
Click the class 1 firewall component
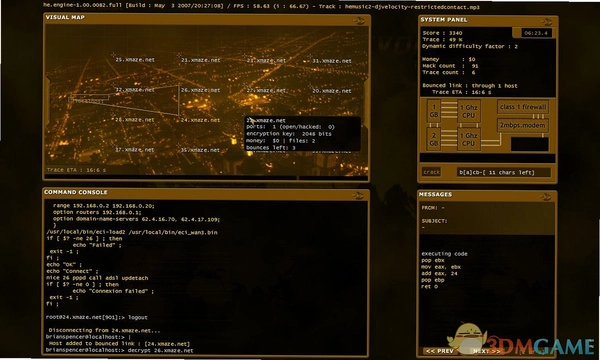(x=523, y=107)
